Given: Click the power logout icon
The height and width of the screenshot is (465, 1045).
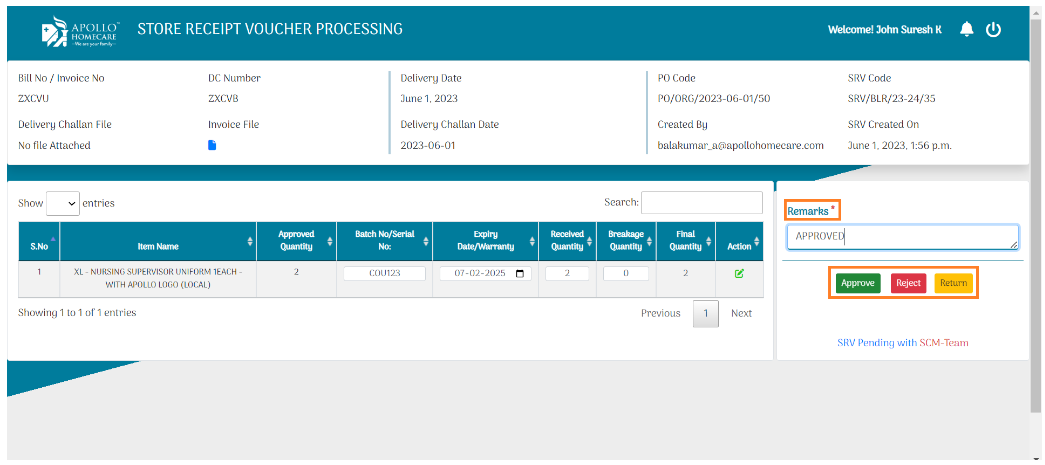Looking at the screenshot, I should (993, 30).
